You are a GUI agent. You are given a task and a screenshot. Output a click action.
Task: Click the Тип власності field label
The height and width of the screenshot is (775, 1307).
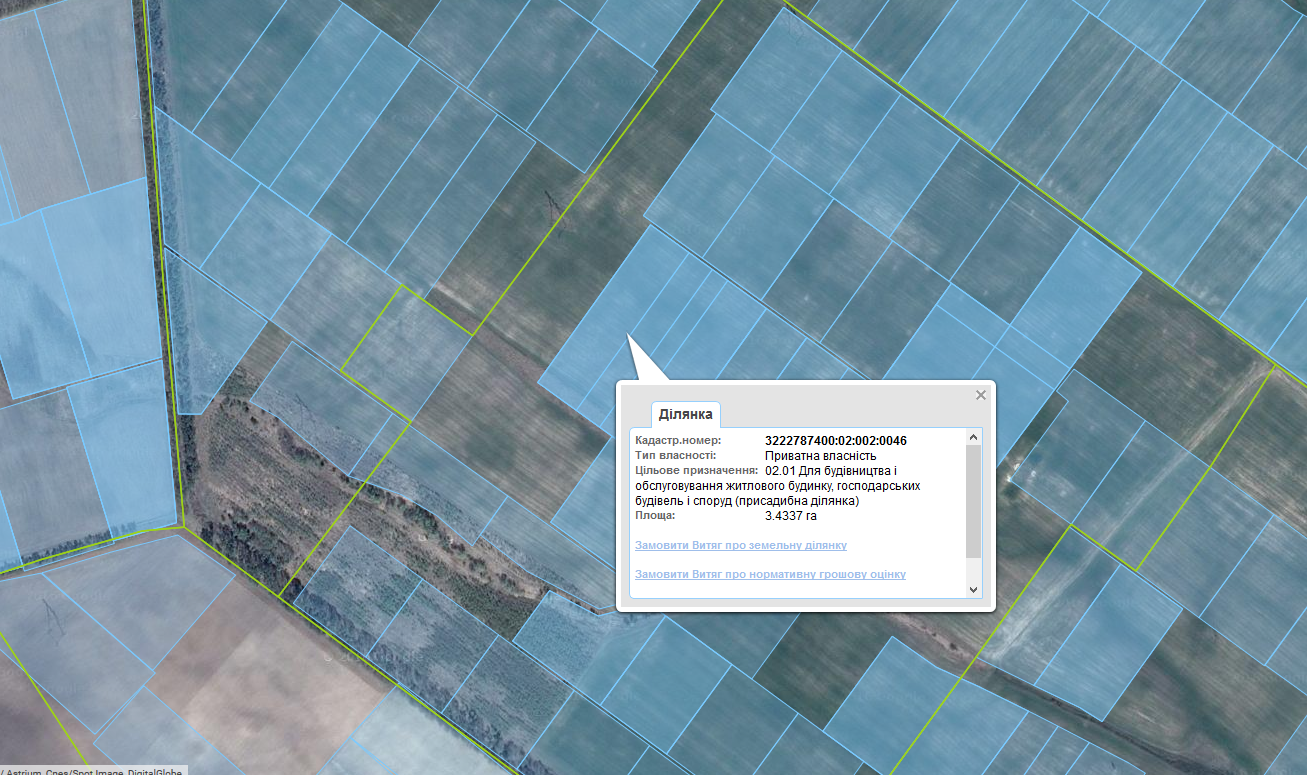[675, 456]
